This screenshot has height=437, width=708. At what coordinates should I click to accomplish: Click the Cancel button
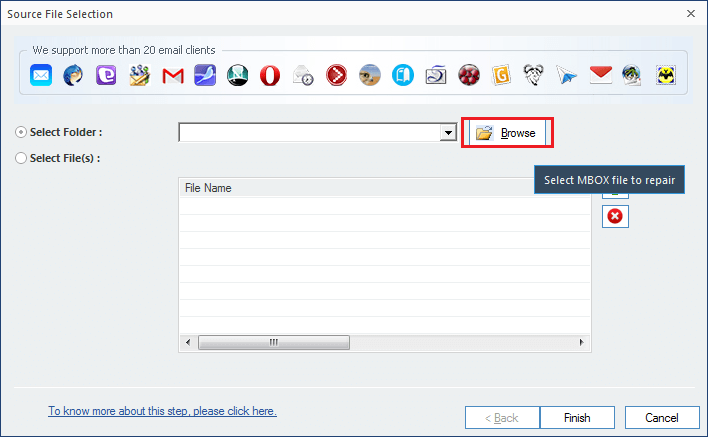[x=662, y=418]
